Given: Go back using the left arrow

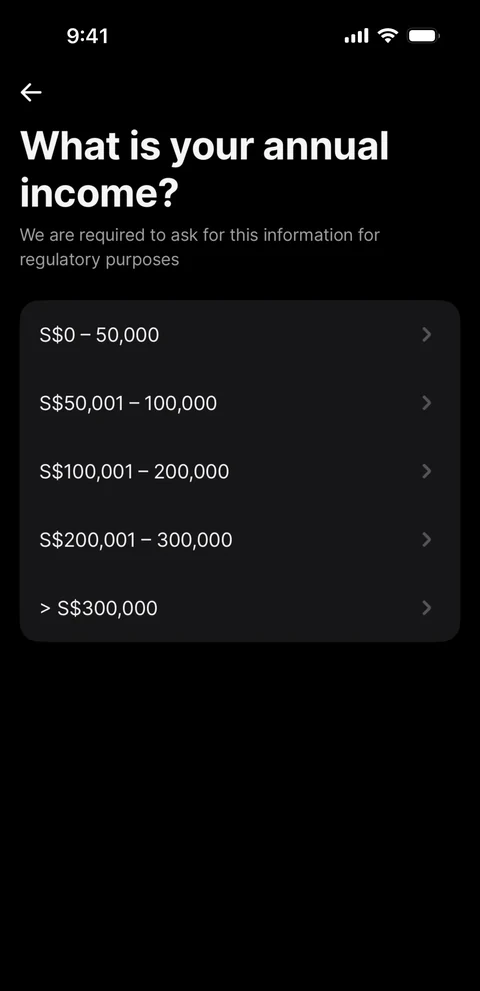Looking at the screenshot, I should click(x=30, y=92).
